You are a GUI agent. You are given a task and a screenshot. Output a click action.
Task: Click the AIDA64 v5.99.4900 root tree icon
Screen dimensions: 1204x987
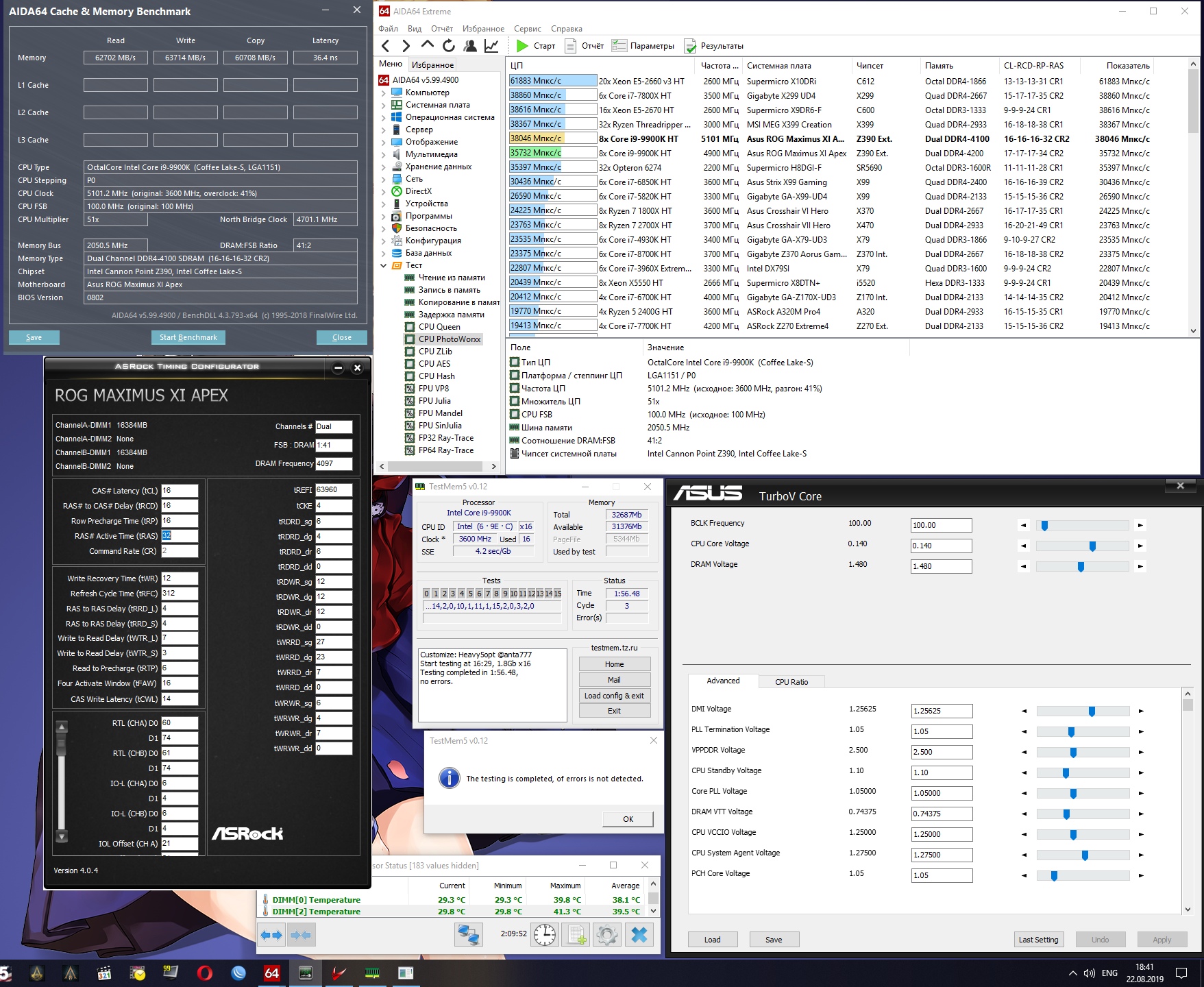[384, 80]
